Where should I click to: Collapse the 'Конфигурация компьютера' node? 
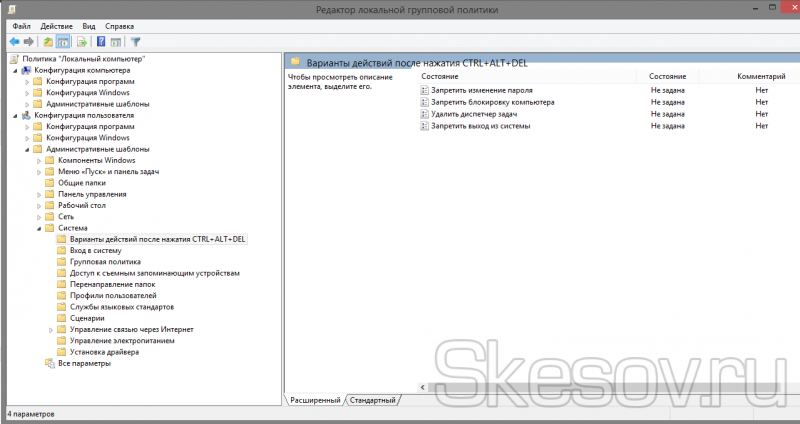click(x=15, y=71)
